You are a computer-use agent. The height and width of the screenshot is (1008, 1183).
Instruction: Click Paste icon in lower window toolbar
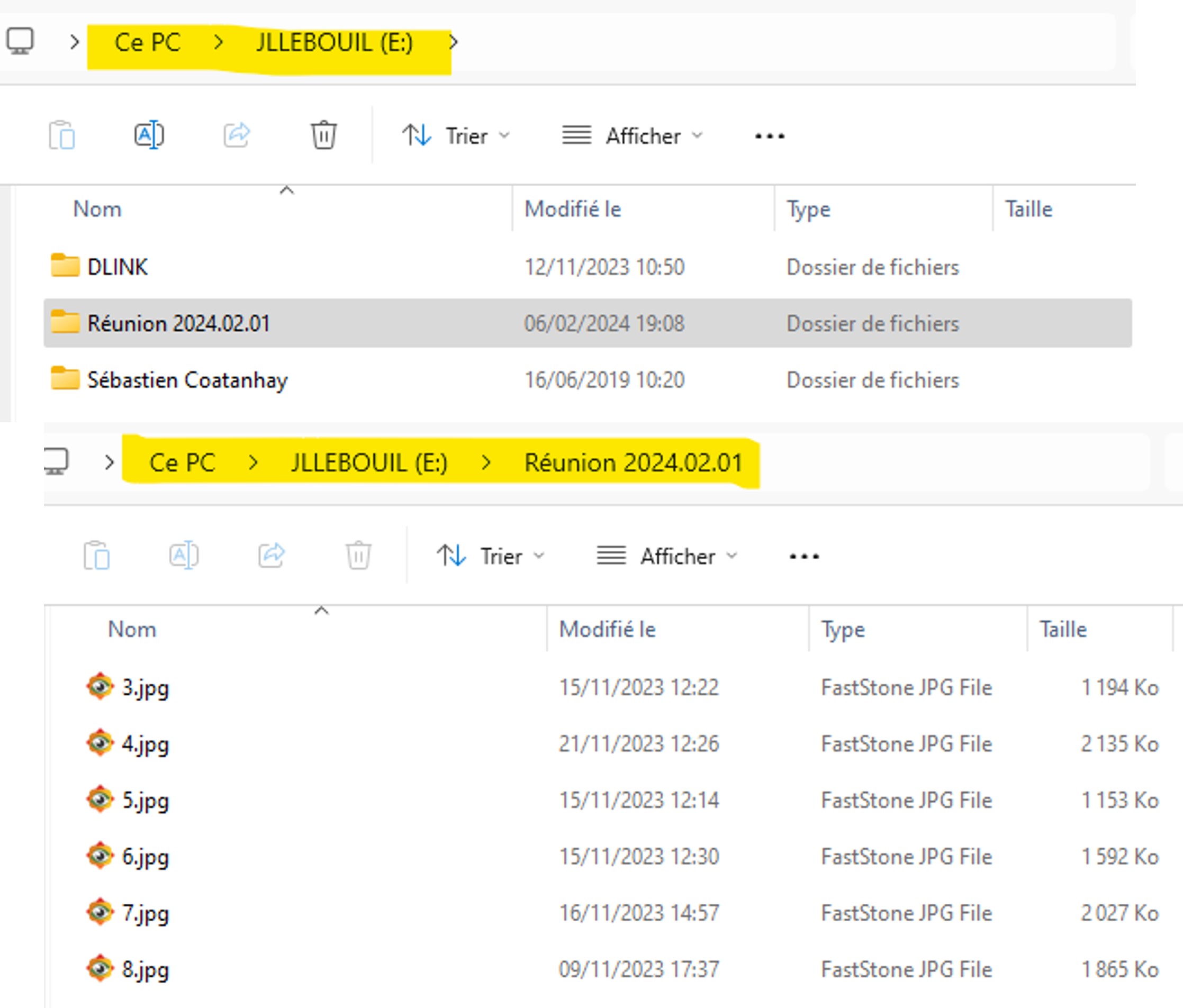tap(96, 556)
